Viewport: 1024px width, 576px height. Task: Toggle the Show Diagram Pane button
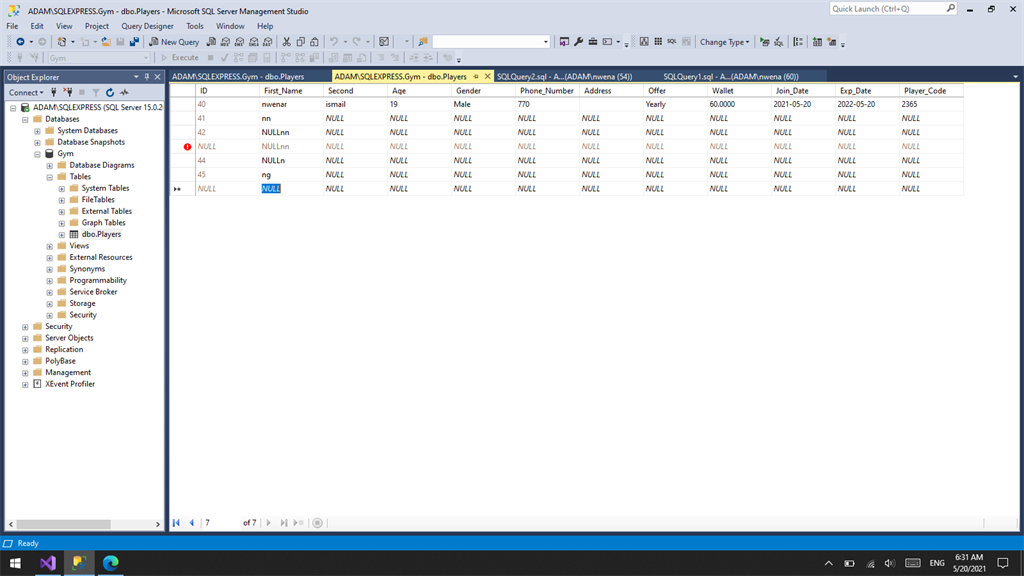pos(644,42)
